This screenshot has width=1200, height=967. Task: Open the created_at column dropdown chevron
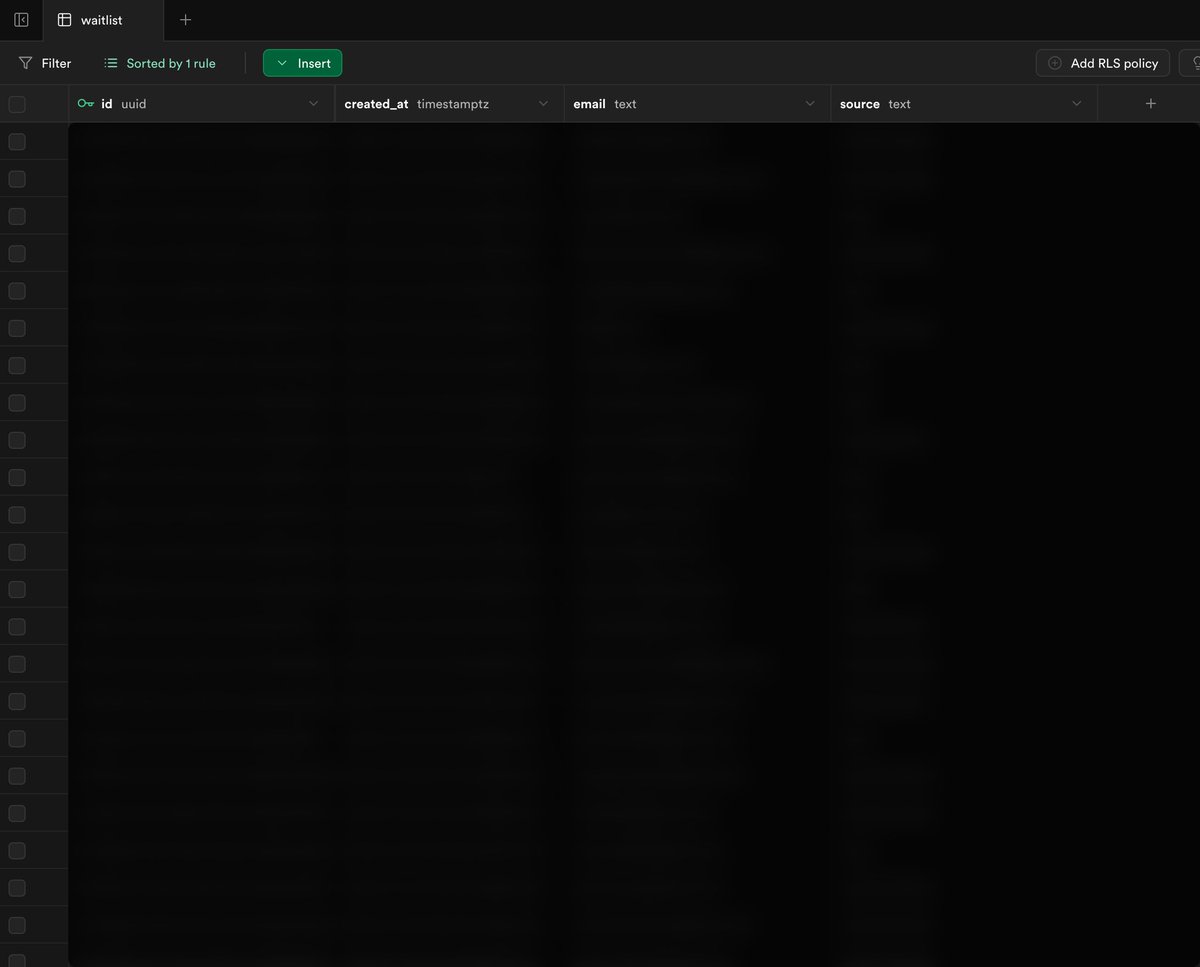coord(544,104)
